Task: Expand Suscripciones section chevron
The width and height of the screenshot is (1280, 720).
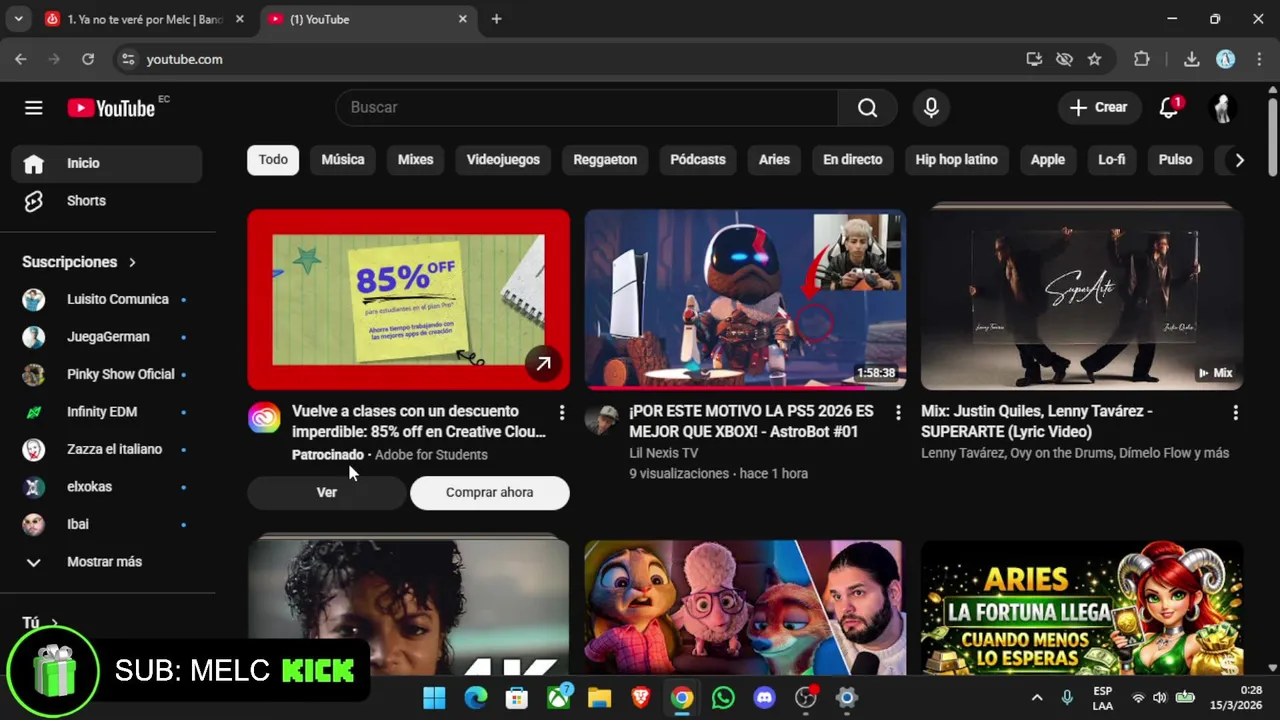Action: (x=132, y=262)
